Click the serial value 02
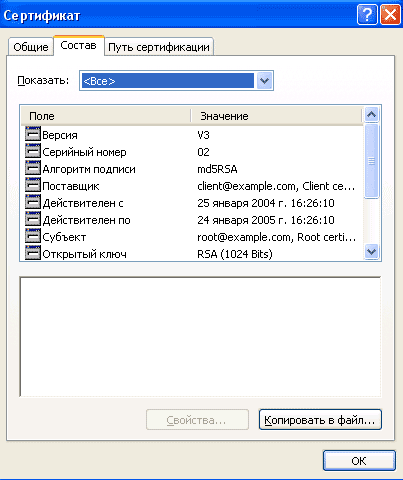This screenshot has width=403, height=480. click(x=203, y=152)
